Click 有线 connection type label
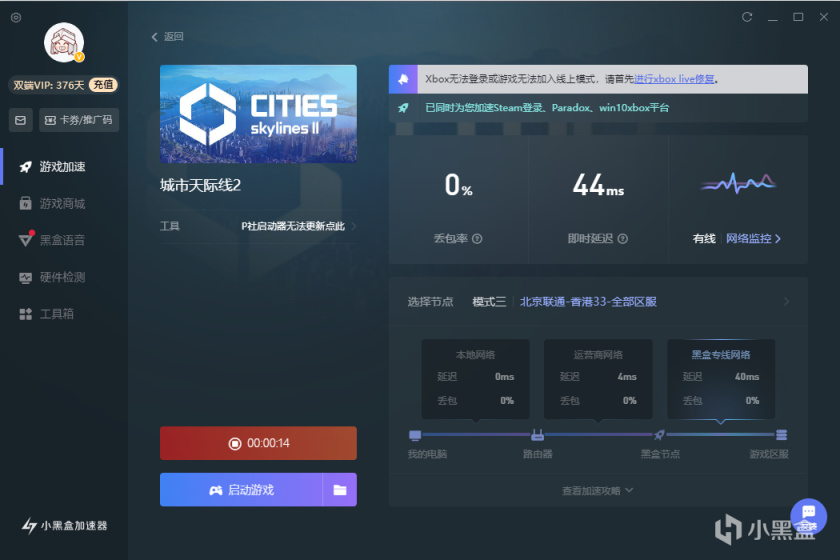840x560 pixels. [704, 239]
